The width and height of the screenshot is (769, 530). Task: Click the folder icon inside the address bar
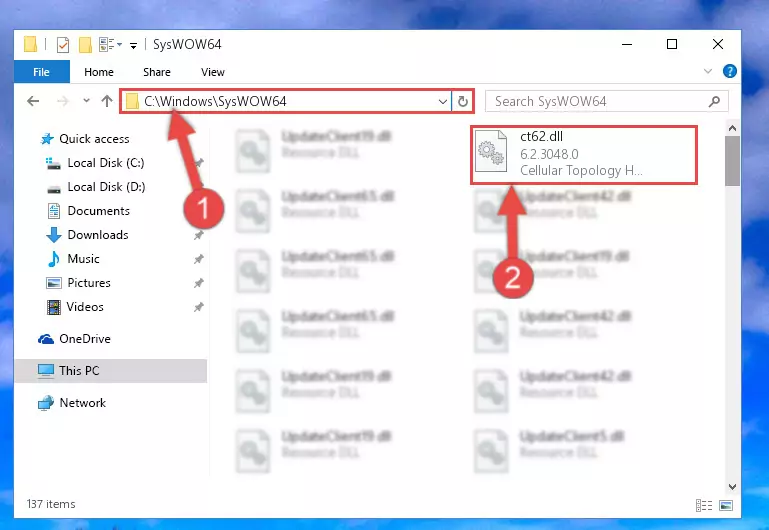[132, 101]
